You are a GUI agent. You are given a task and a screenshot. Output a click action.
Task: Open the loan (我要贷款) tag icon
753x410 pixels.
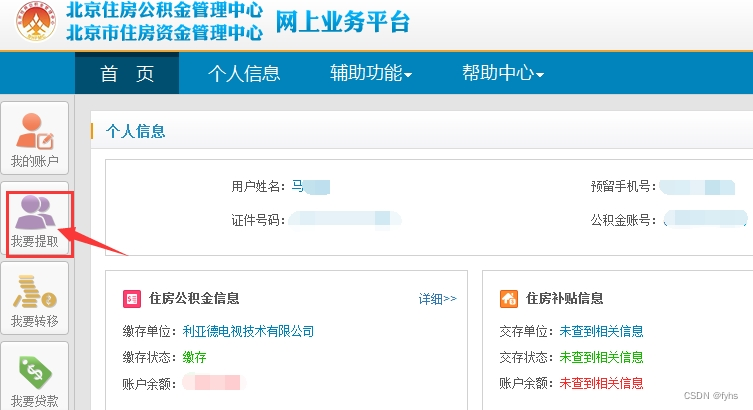point(35,374)
